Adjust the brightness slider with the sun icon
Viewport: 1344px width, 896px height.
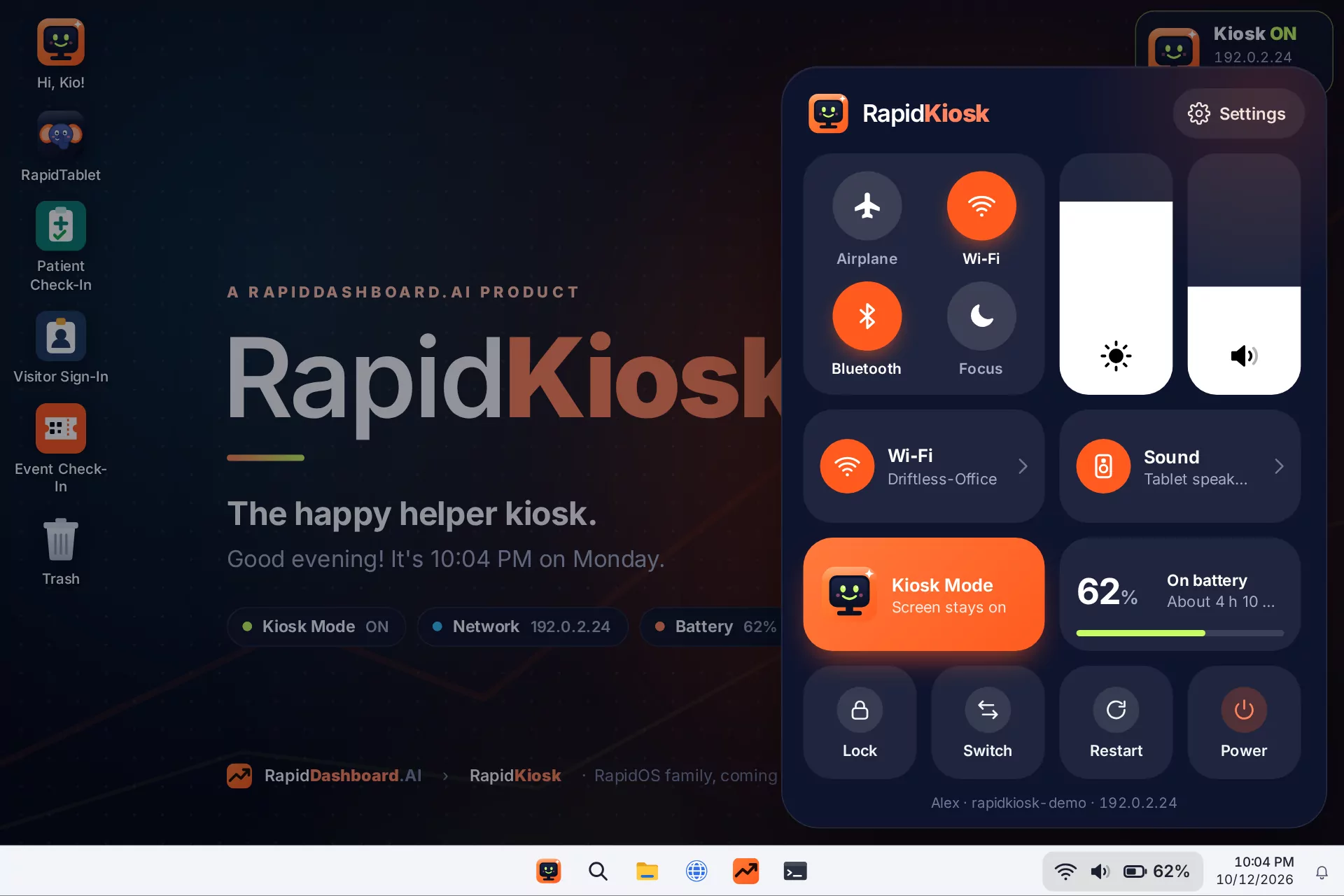[x=1116, y=274]
